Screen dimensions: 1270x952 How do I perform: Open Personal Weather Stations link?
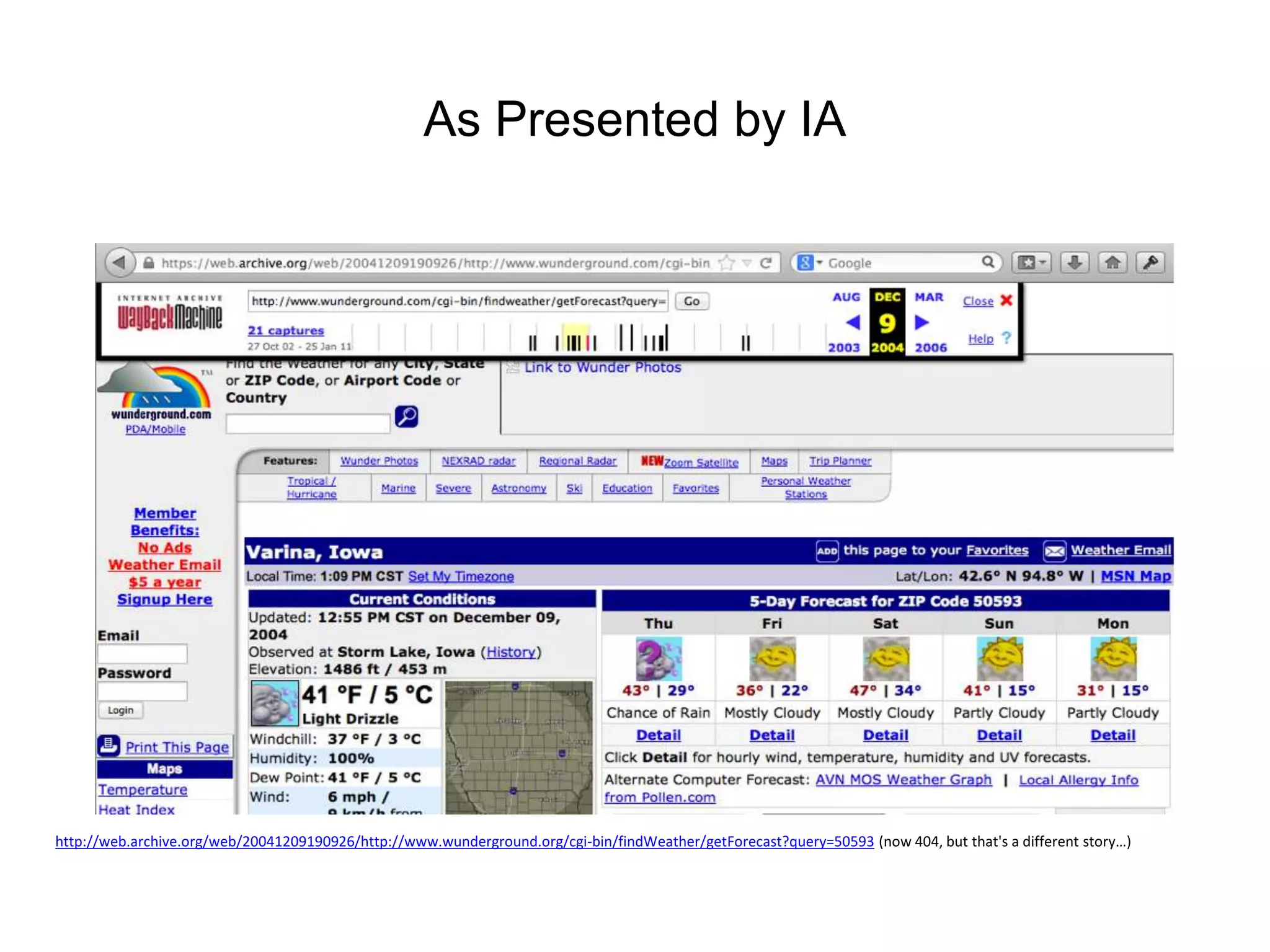tap(806, 488)
